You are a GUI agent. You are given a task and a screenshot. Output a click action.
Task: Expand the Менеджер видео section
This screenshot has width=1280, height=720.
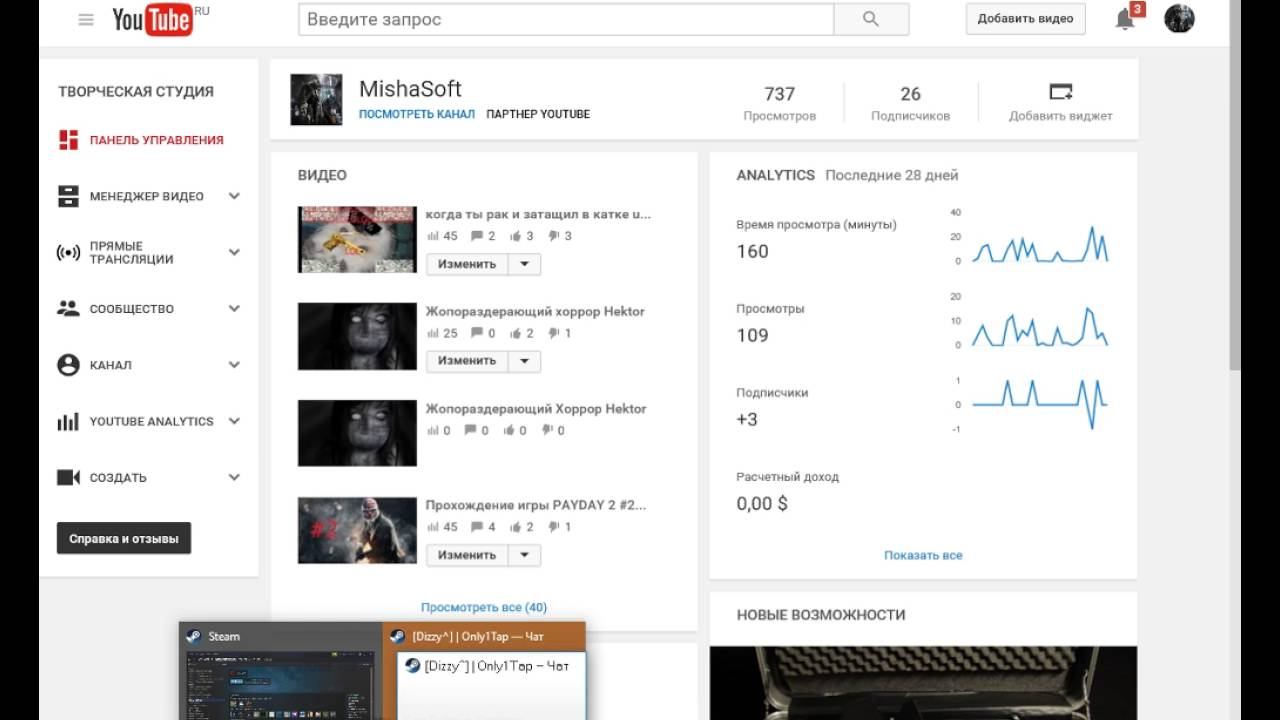[234, 196]
